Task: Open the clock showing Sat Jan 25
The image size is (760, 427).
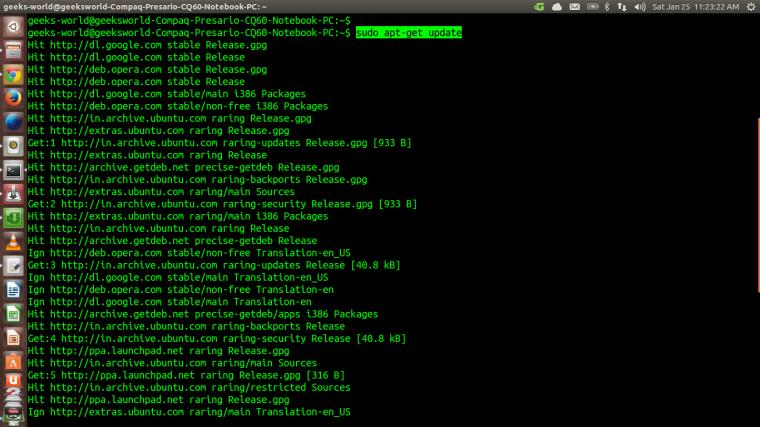Action: (696, 7)
